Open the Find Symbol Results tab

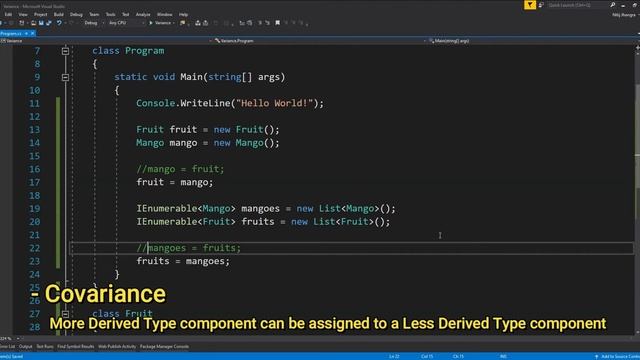(x=76, y=347)
